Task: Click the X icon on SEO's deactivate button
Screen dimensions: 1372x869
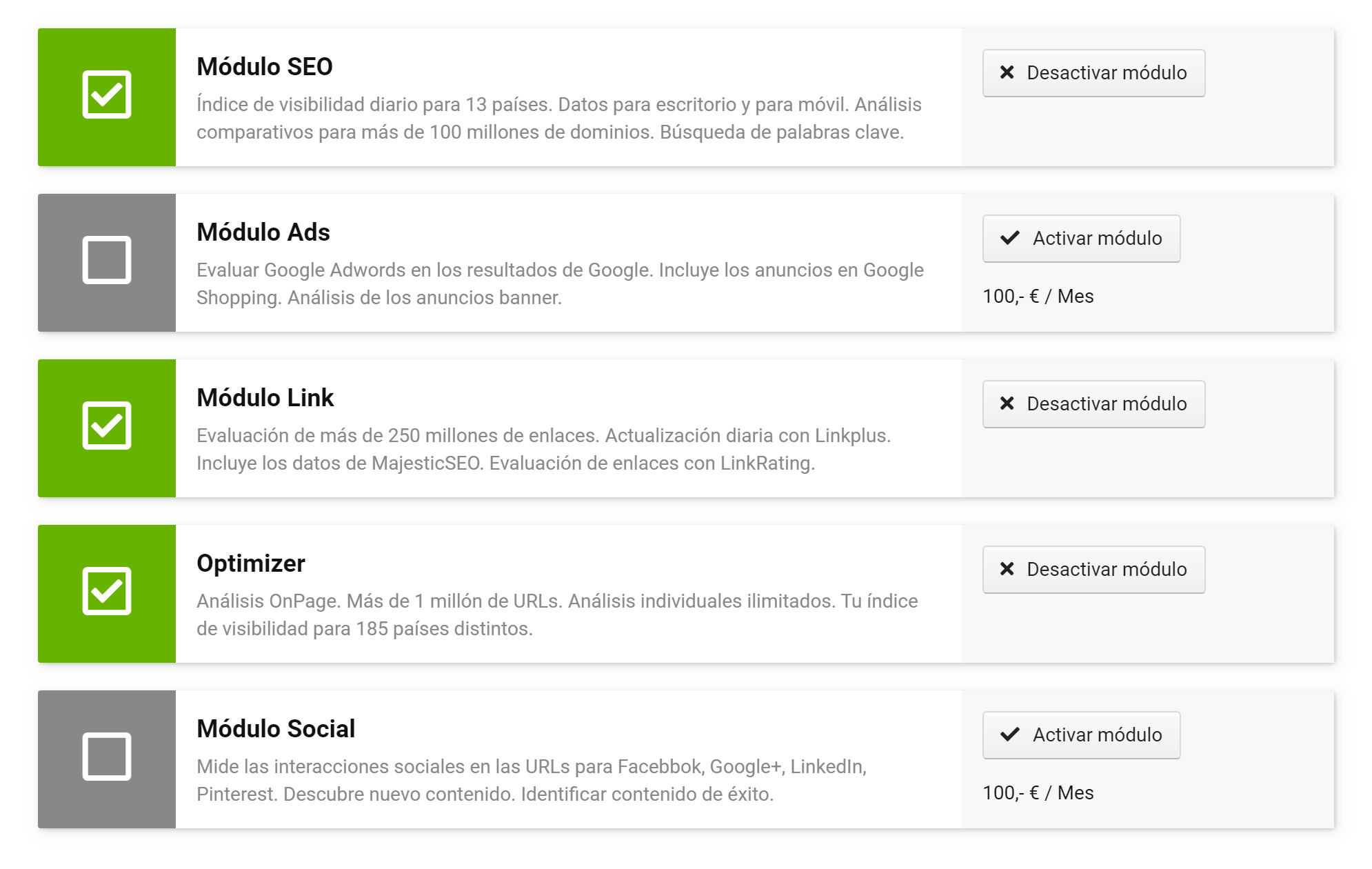Action: click(x=1007, y=72)
